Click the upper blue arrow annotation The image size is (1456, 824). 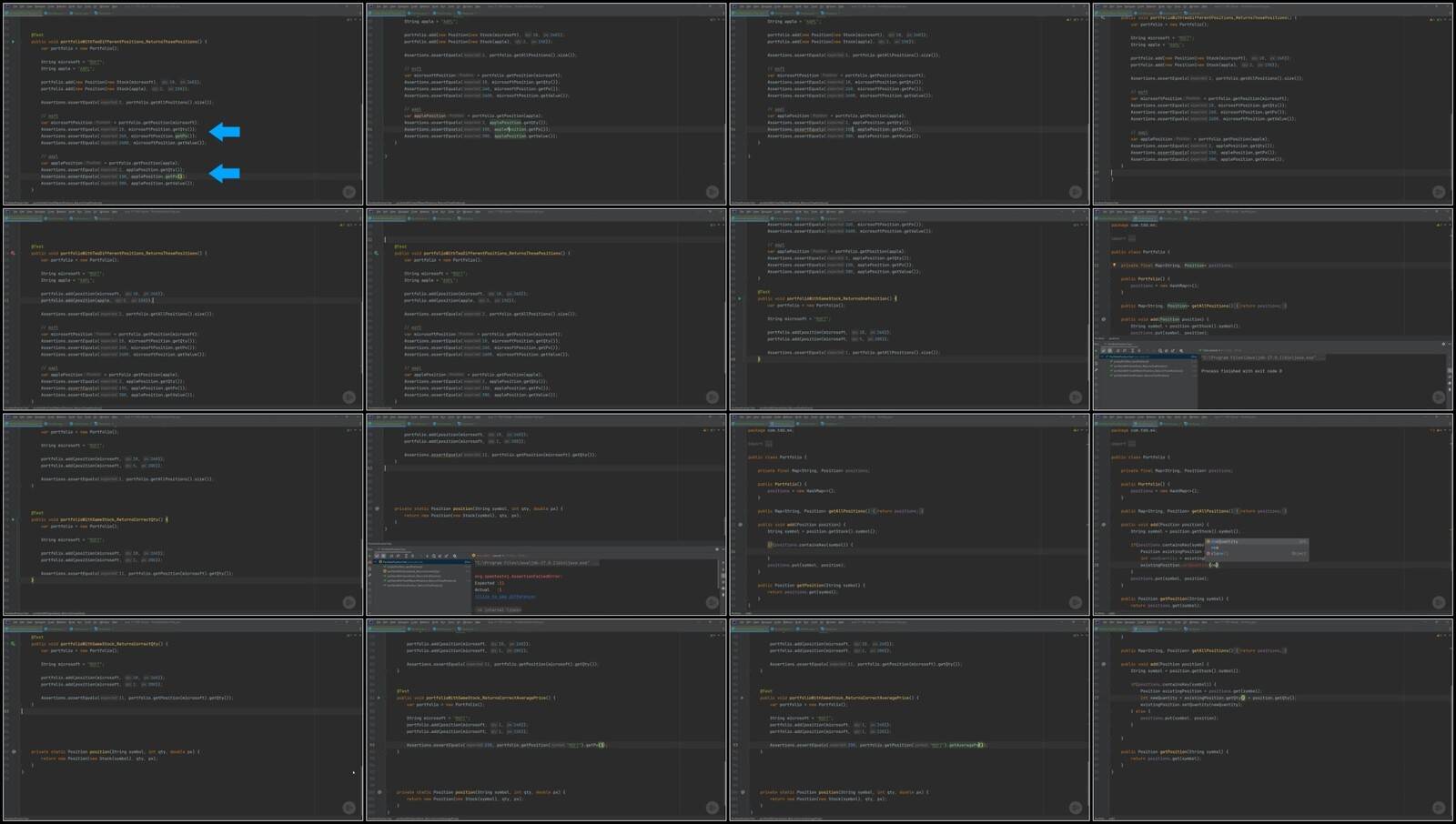coord(225,132)
